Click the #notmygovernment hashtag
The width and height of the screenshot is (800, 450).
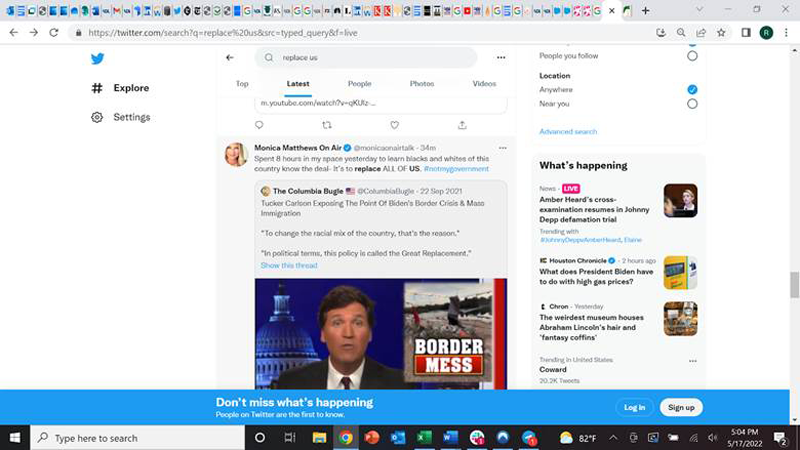[456, 169]
